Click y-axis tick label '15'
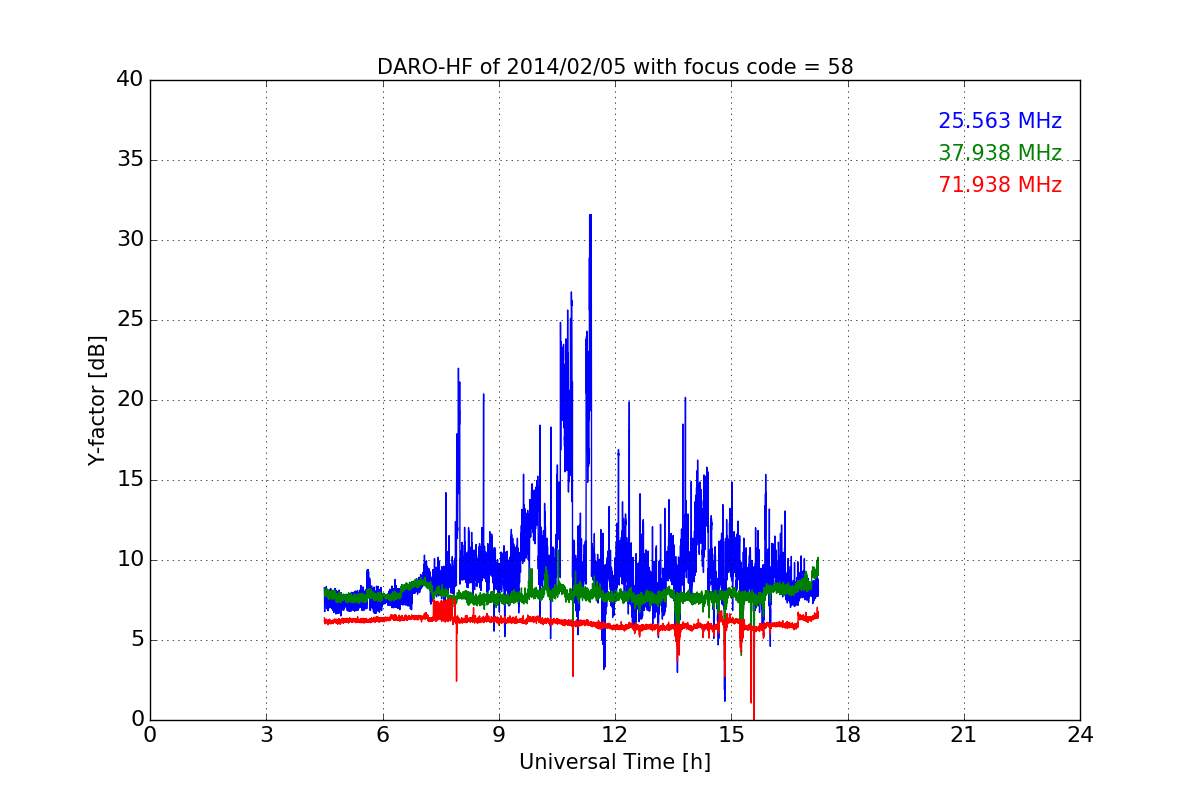Screen dimensions: 1200x800 point(130,480)
